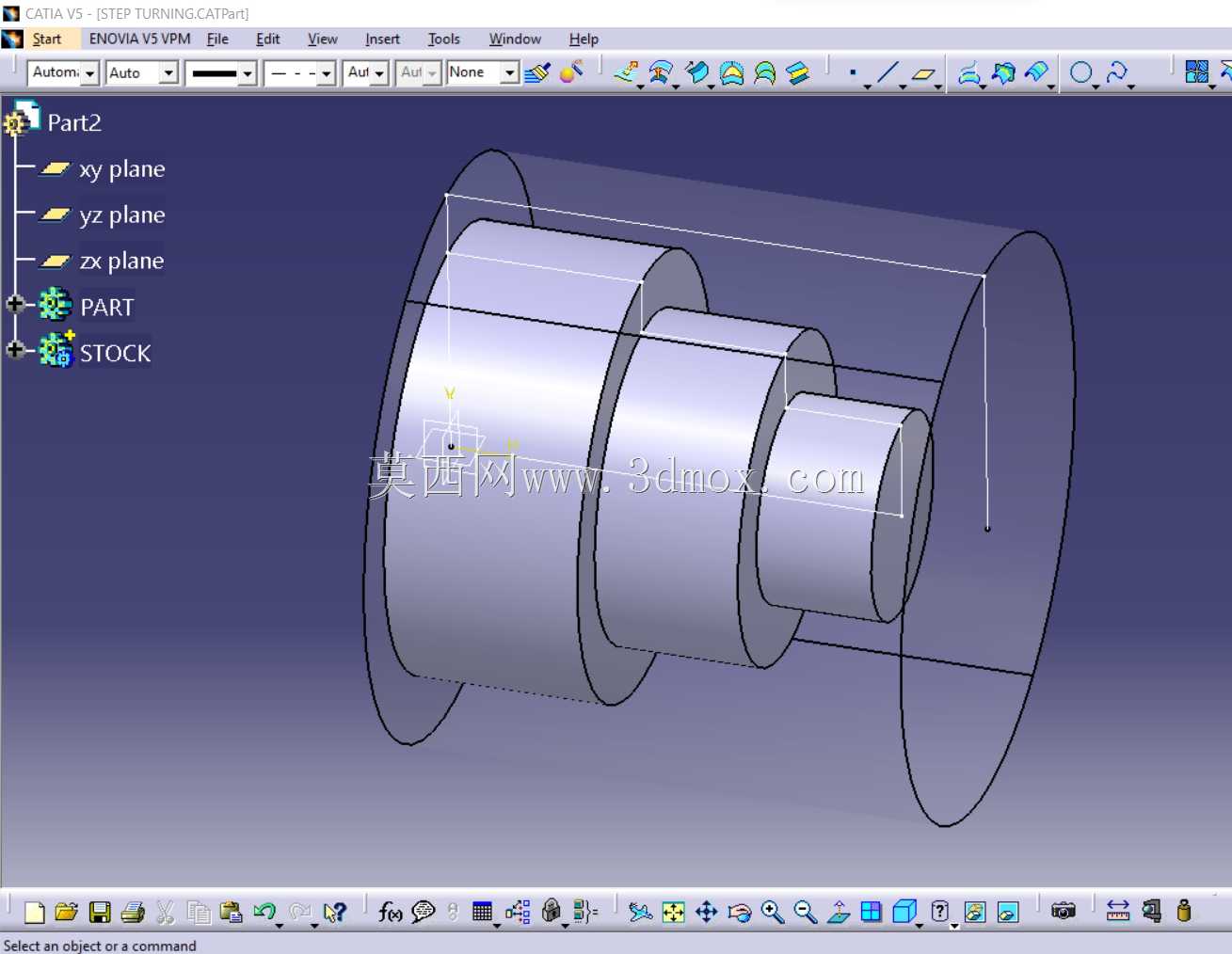
Task: Select the Normal View icon
Action: [x=839, y=912]
